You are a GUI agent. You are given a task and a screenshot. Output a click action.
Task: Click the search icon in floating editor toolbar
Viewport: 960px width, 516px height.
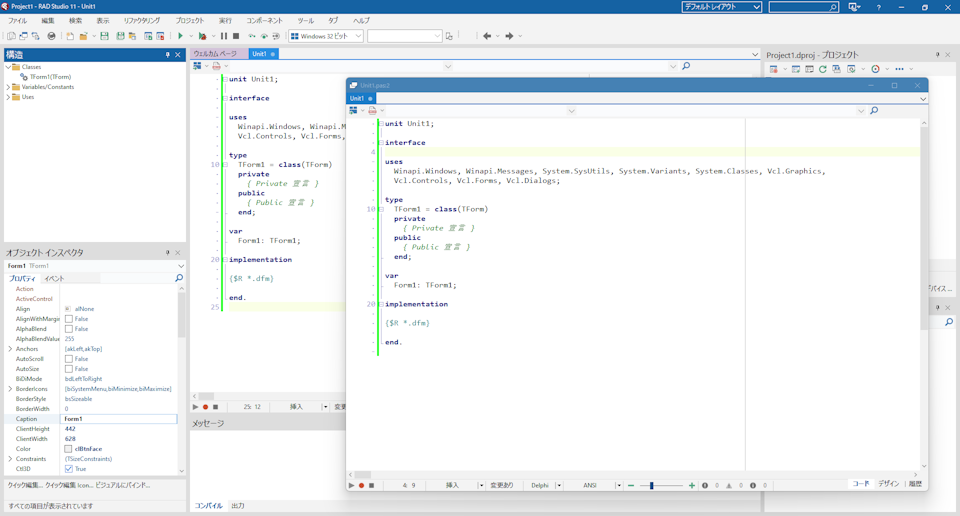click(873, 110)
